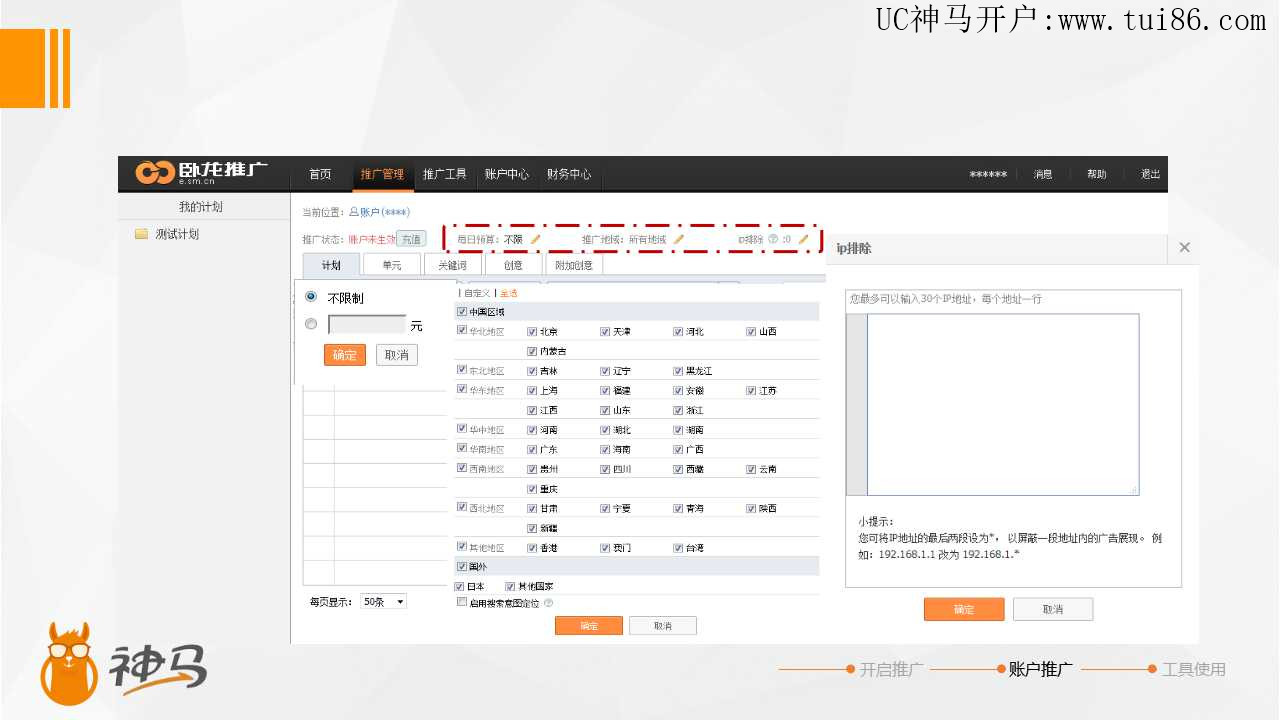Open the 每页显示 50条 dropdown
Viewport: 1280px width, 720px height.
pos(384,602)
